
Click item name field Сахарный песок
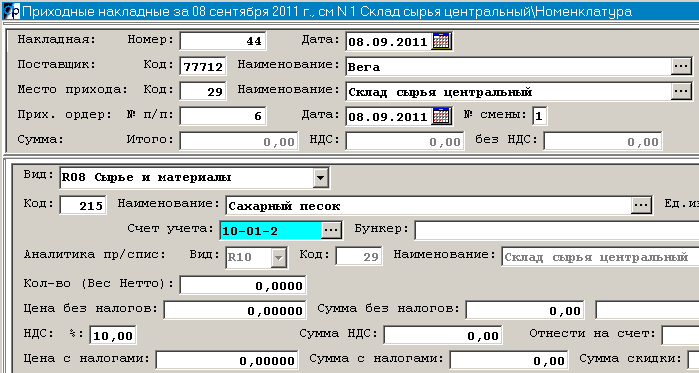429,205
